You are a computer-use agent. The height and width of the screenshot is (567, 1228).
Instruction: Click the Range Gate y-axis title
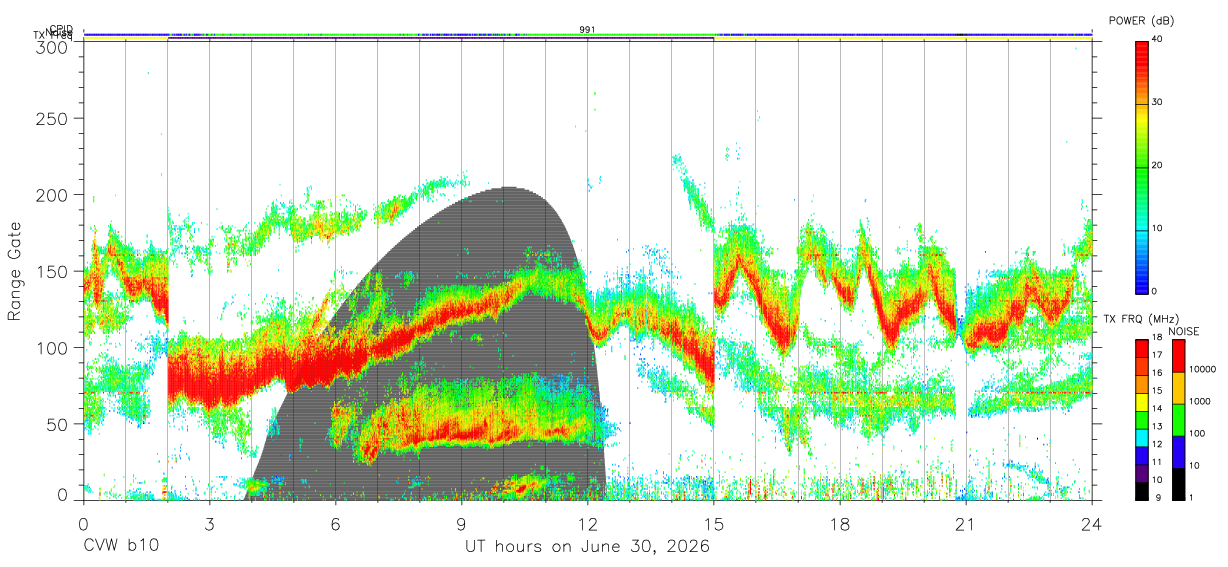pyautogui.click(x=16, y=272)
